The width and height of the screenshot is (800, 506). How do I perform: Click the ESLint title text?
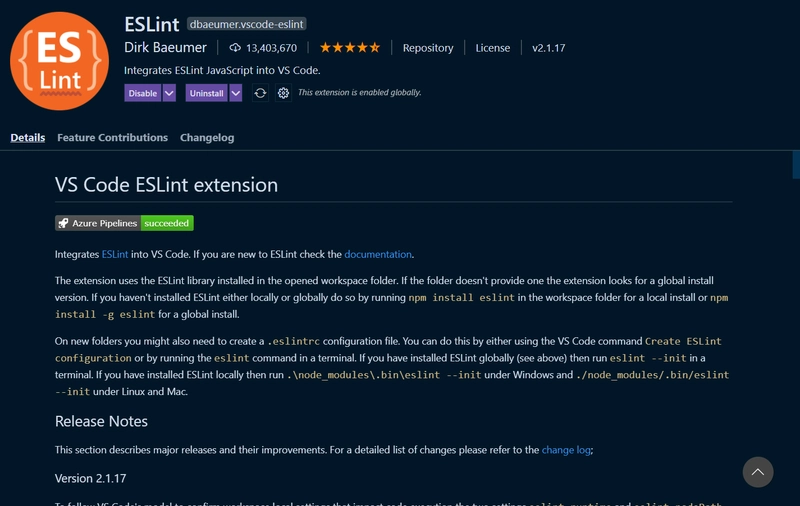coord(152,24)
